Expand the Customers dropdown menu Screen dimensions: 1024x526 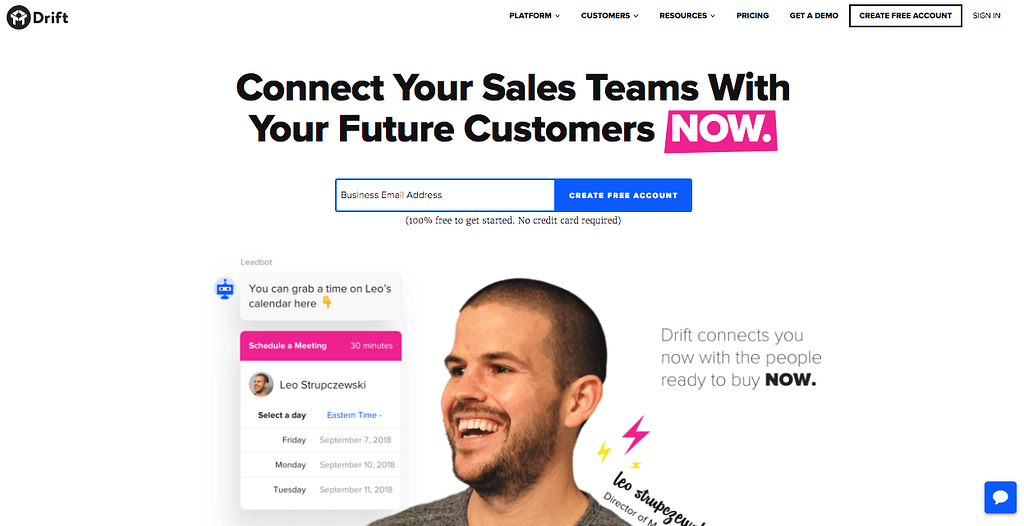pos(609,16)
